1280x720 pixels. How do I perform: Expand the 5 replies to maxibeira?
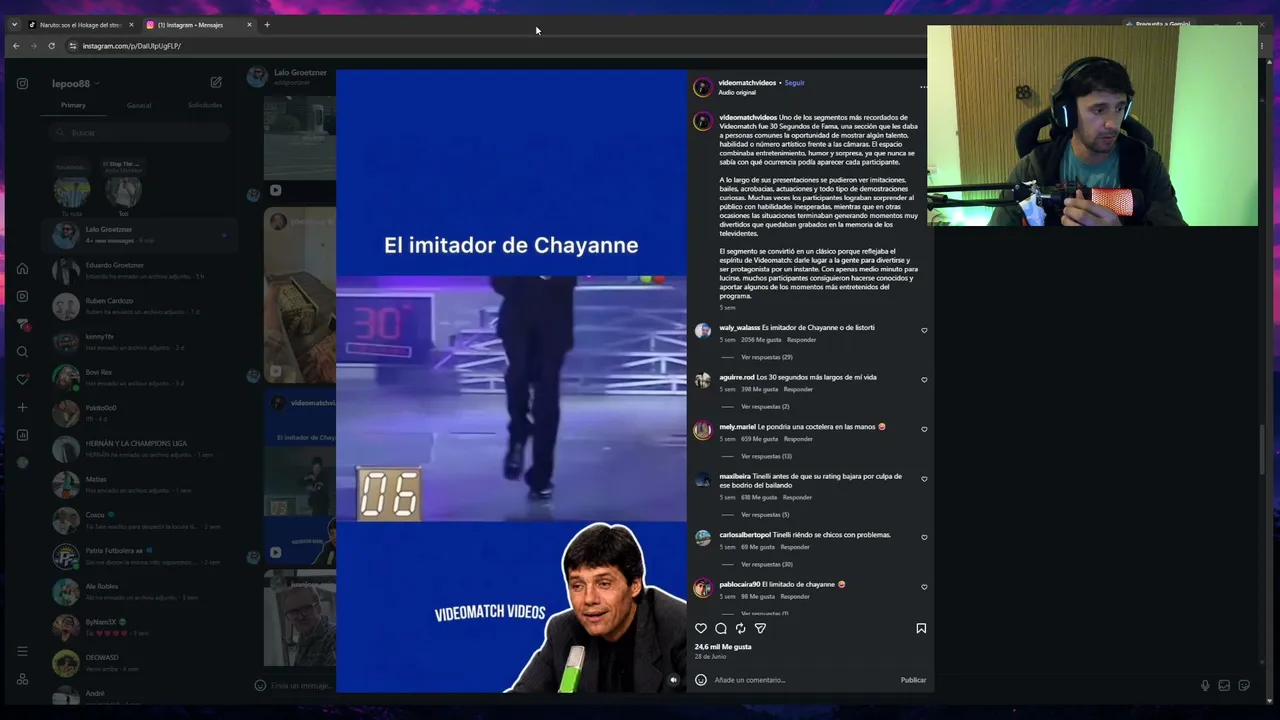765,515
